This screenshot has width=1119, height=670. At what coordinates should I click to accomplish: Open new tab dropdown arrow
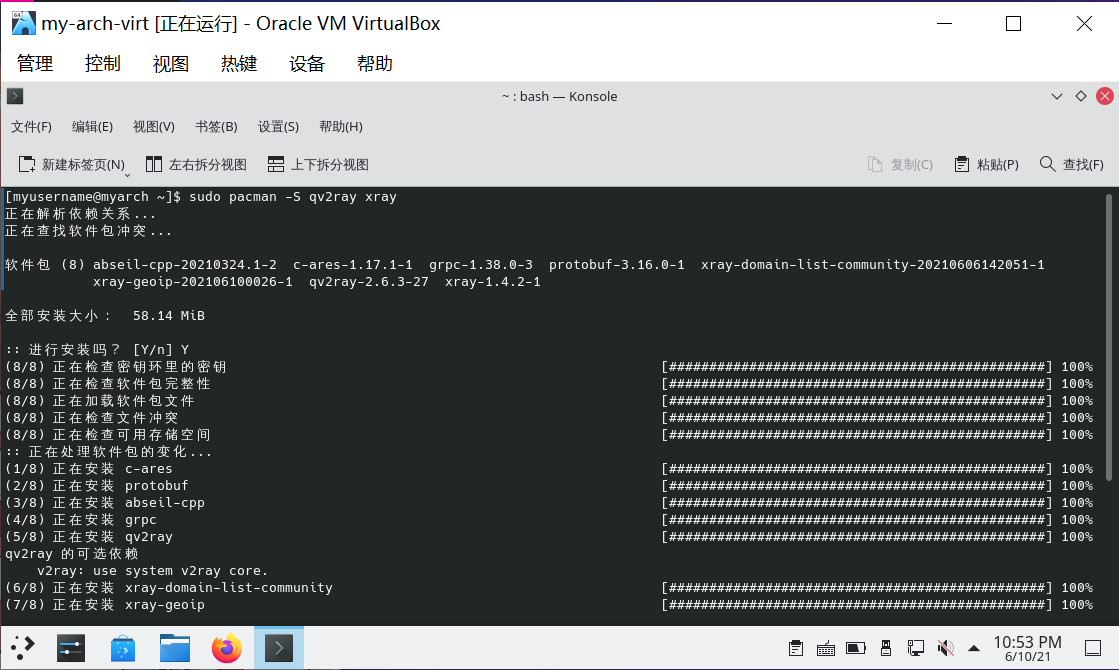click(128, 173)
